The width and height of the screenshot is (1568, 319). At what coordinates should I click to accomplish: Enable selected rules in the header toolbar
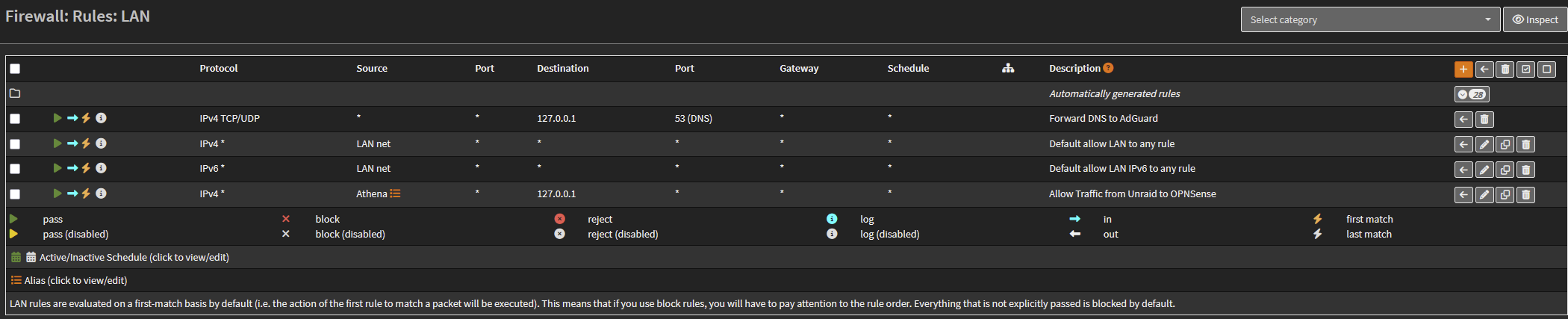[1526, 69]
